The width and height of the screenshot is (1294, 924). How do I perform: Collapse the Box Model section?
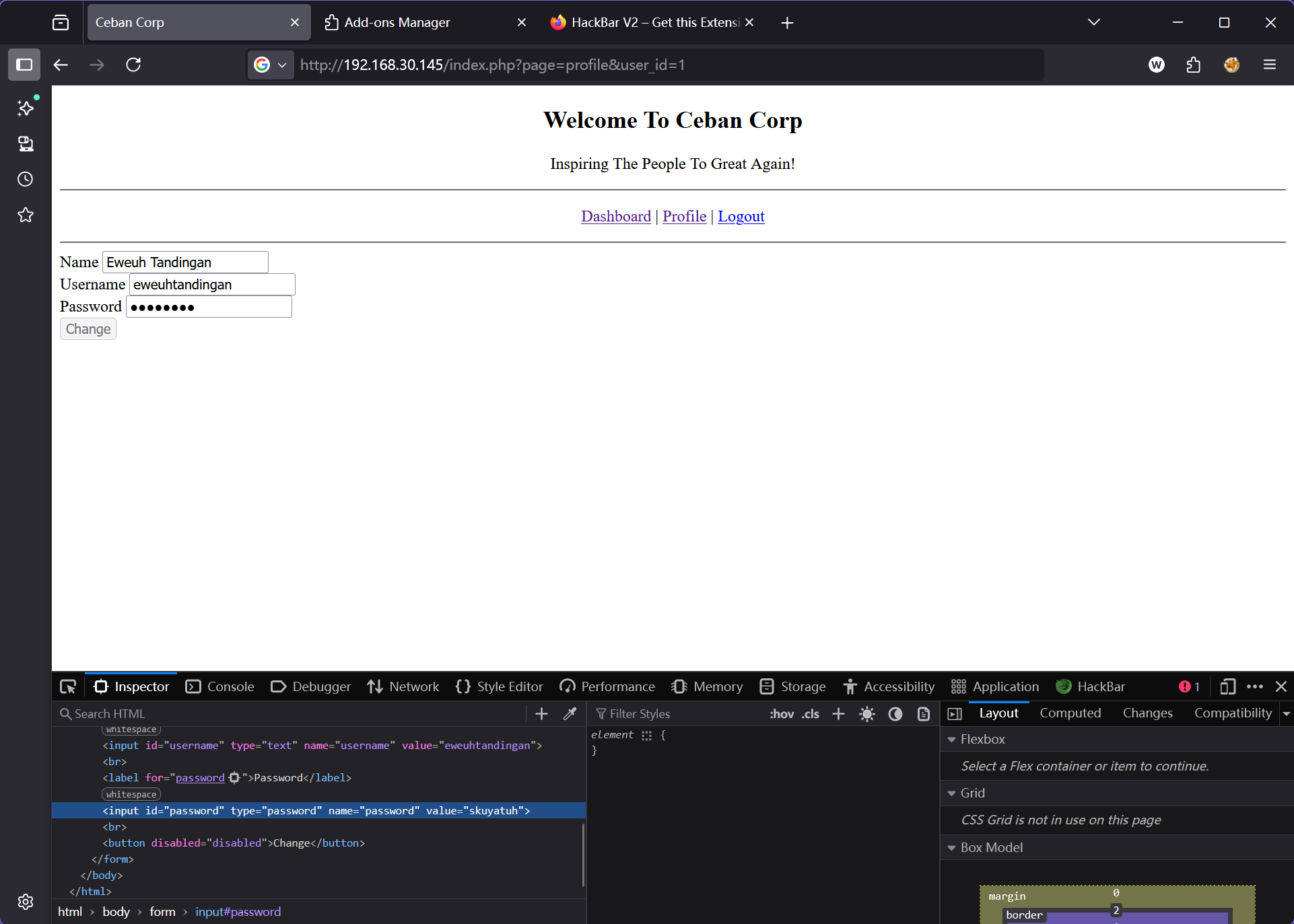tap(951, 847)
